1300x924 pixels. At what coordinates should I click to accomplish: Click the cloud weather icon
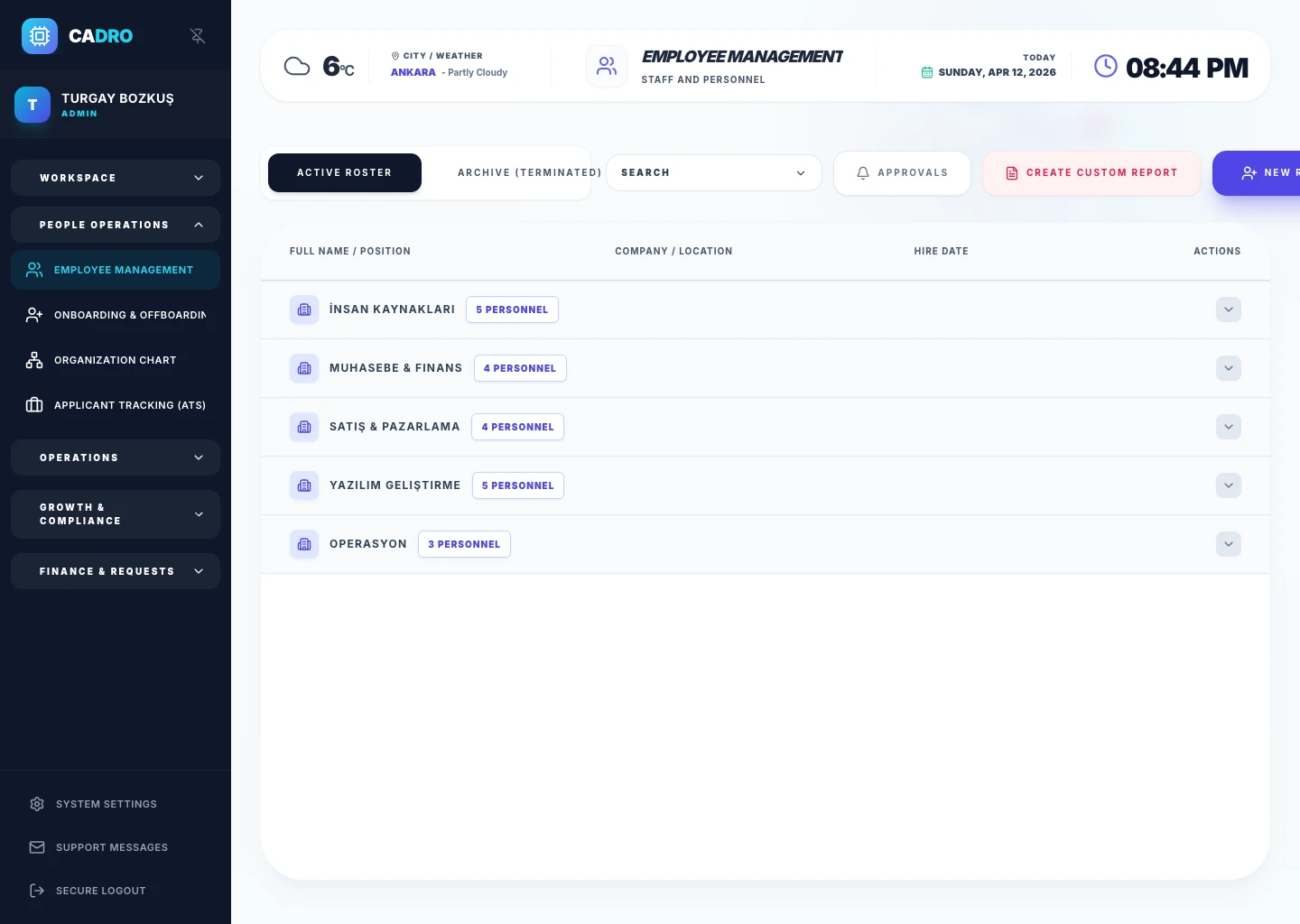pos(297,66)
